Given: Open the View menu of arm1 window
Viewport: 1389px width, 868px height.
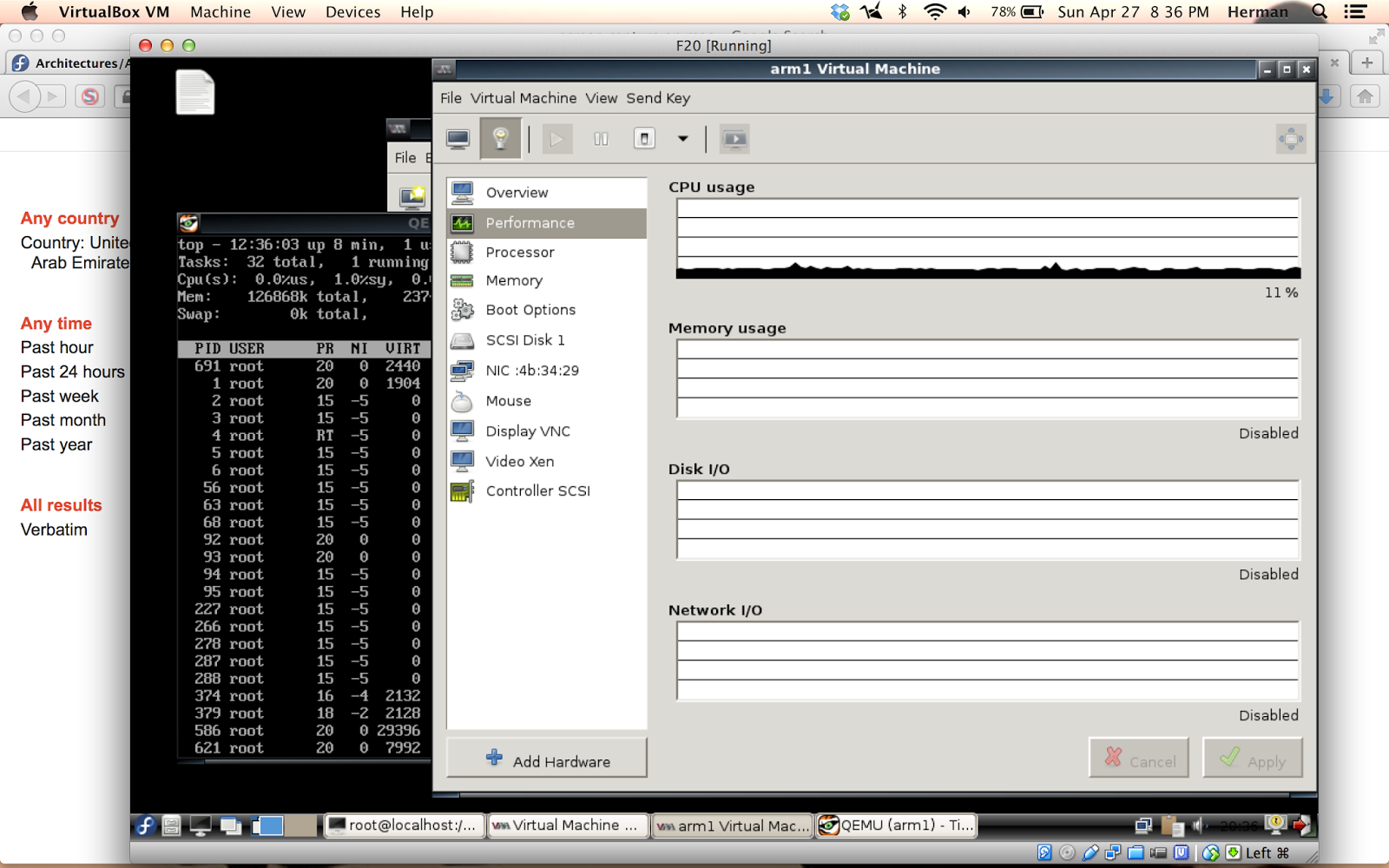Looking at the screenshot, I should [x=601, y=98].
